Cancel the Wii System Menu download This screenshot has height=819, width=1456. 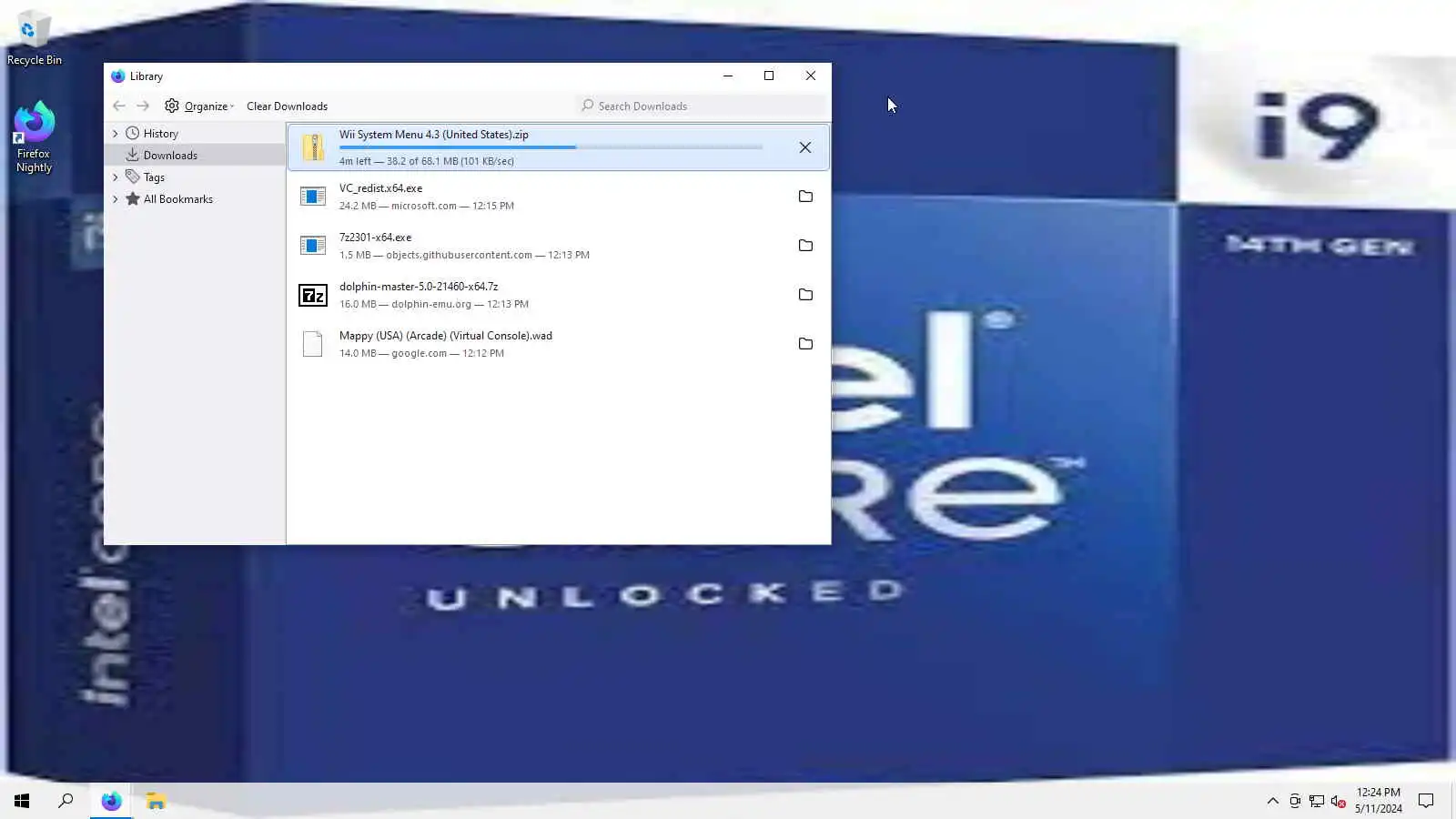point(804,147)
